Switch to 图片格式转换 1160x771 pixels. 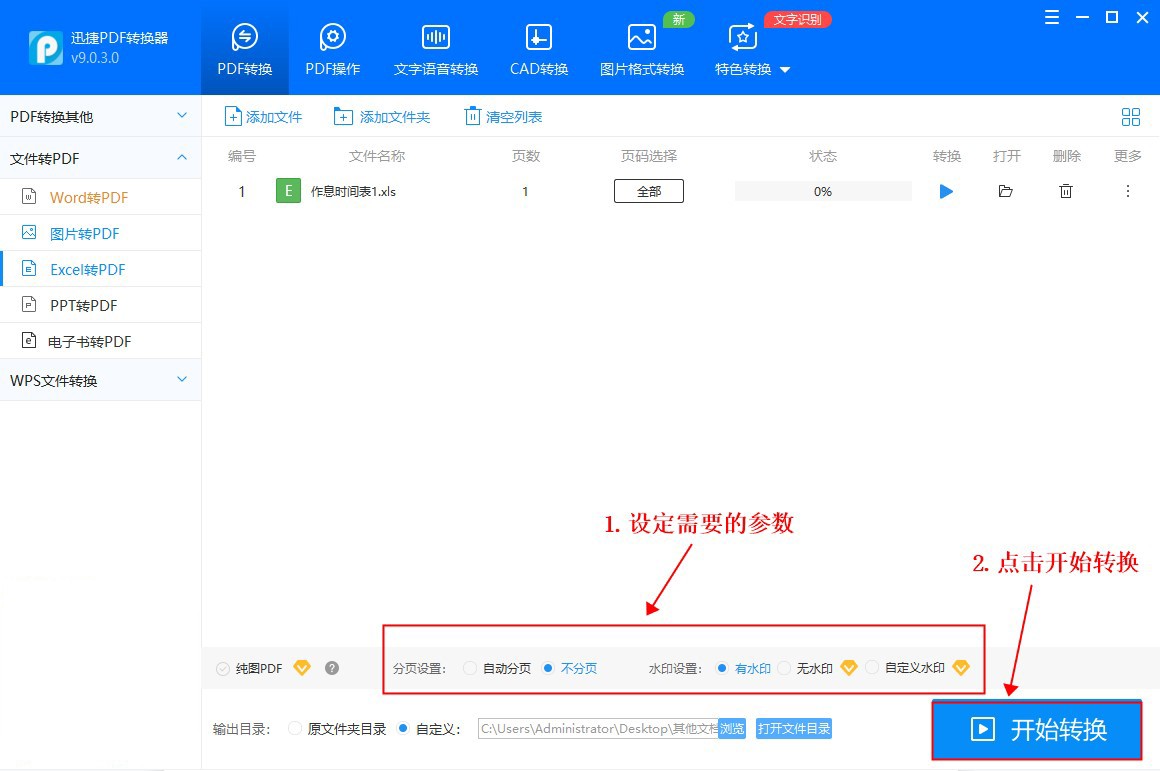[641, 47]
